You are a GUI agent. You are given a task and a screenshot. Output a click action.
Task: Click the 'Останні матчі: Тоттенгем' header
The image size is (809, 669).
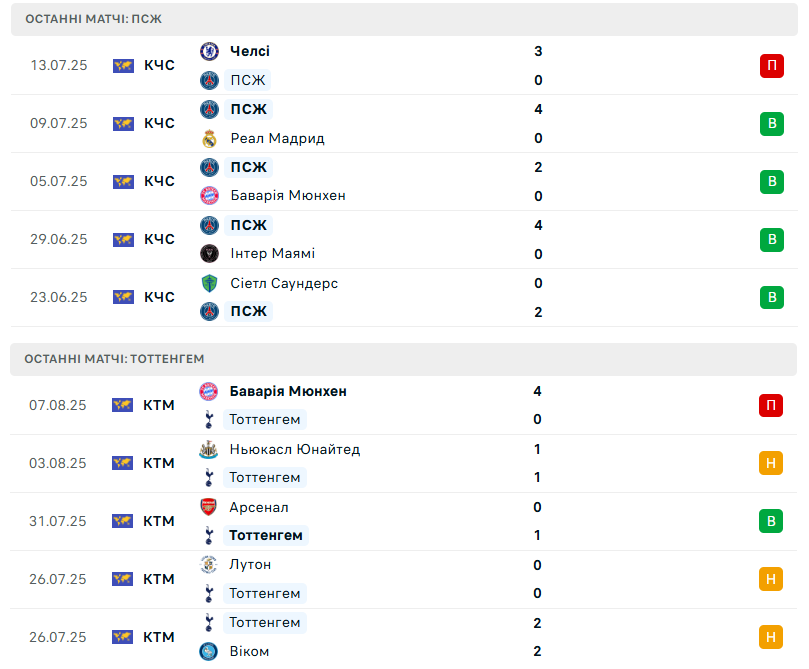pyautogui.click(x=114, y=358)
